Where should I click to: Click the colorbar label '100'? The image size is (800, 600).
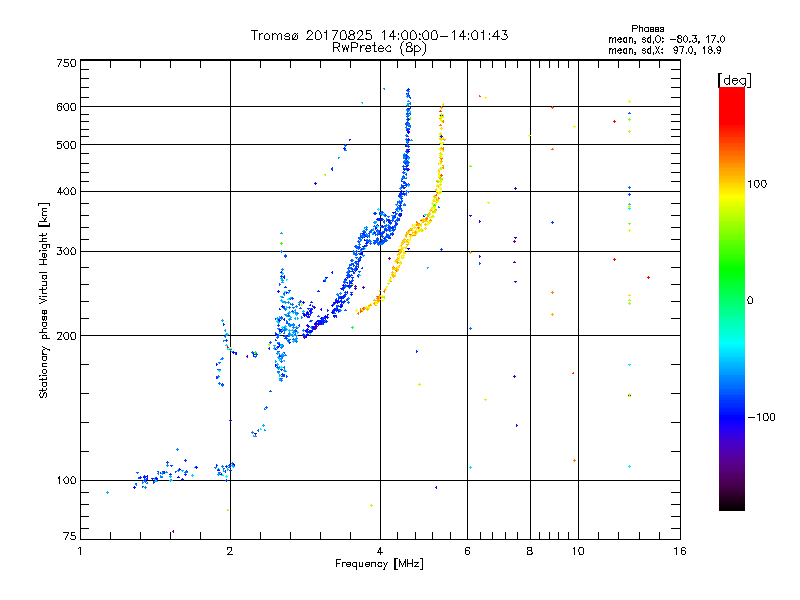tap(757, 184)
